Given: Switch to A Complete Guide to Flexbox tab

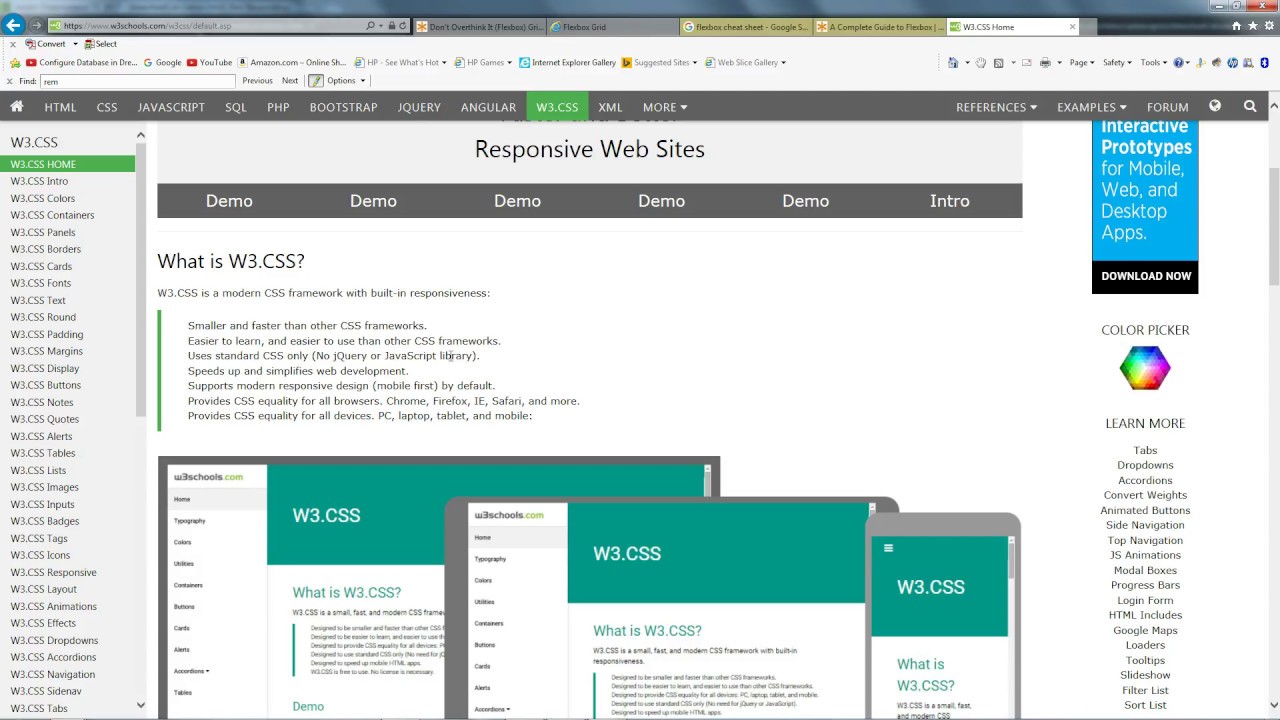Looking at the screenshot, I should [880, 27].
